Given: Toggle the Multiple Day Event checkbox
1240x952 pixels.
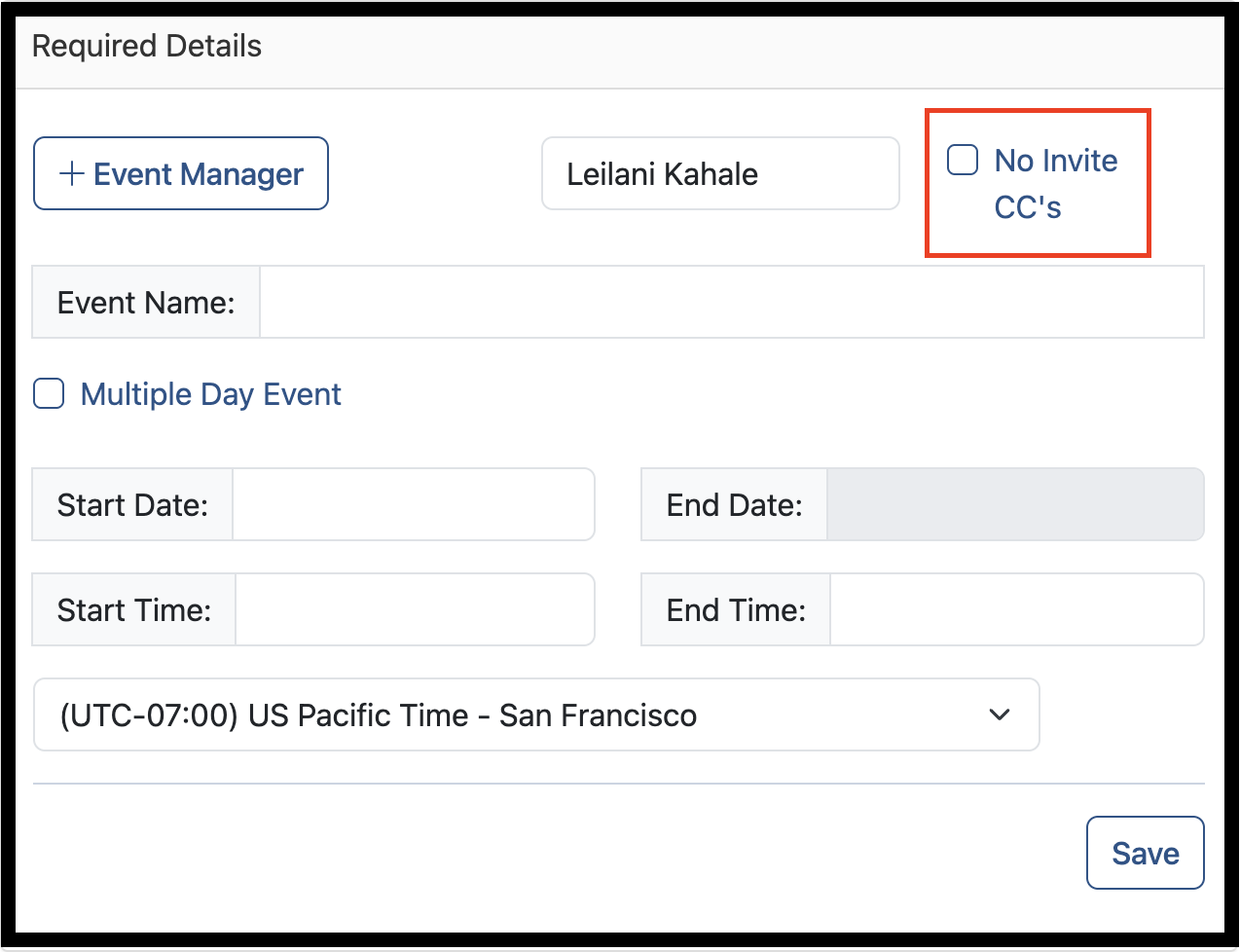Looking at the screenshot, I should [x=49, y=394].
